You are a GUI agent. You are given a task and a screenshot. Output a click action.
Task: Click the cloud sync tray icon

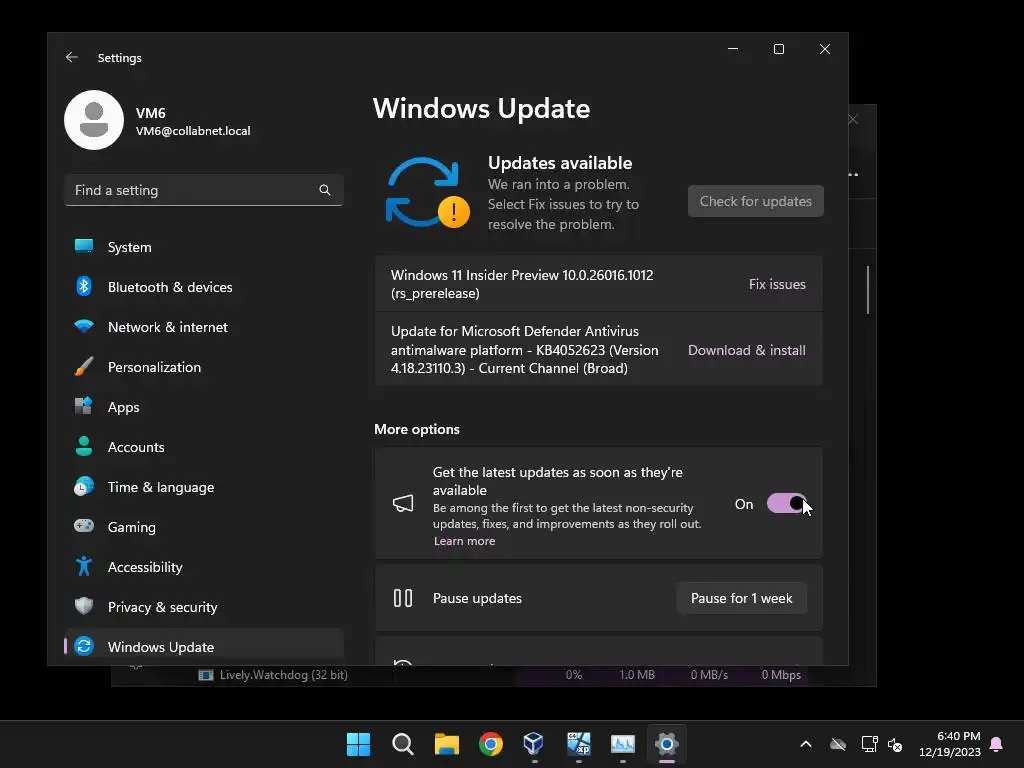click(838, 744)
